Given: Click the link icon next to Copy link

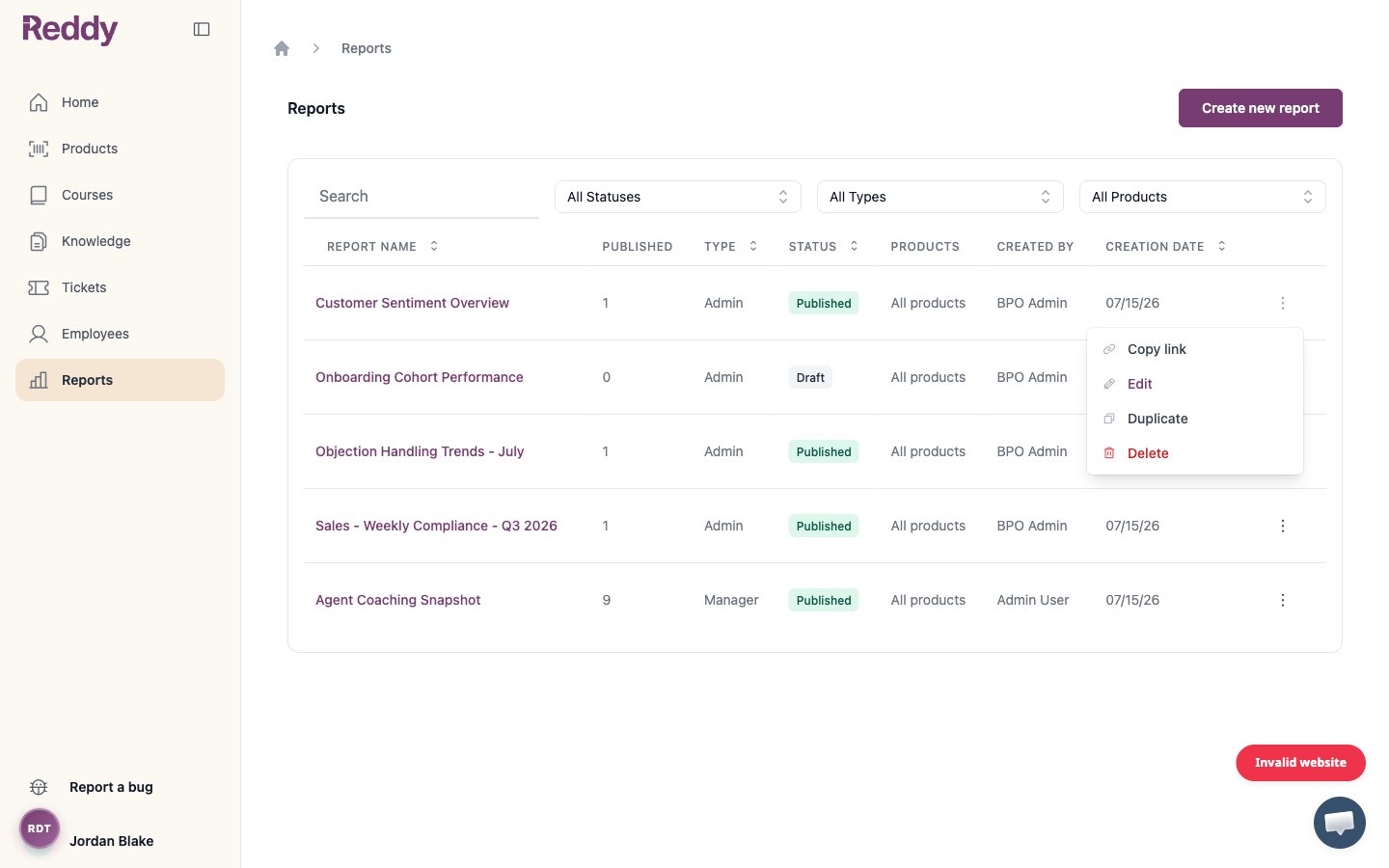Looking at the screenshot, I should pos(1109,349).
